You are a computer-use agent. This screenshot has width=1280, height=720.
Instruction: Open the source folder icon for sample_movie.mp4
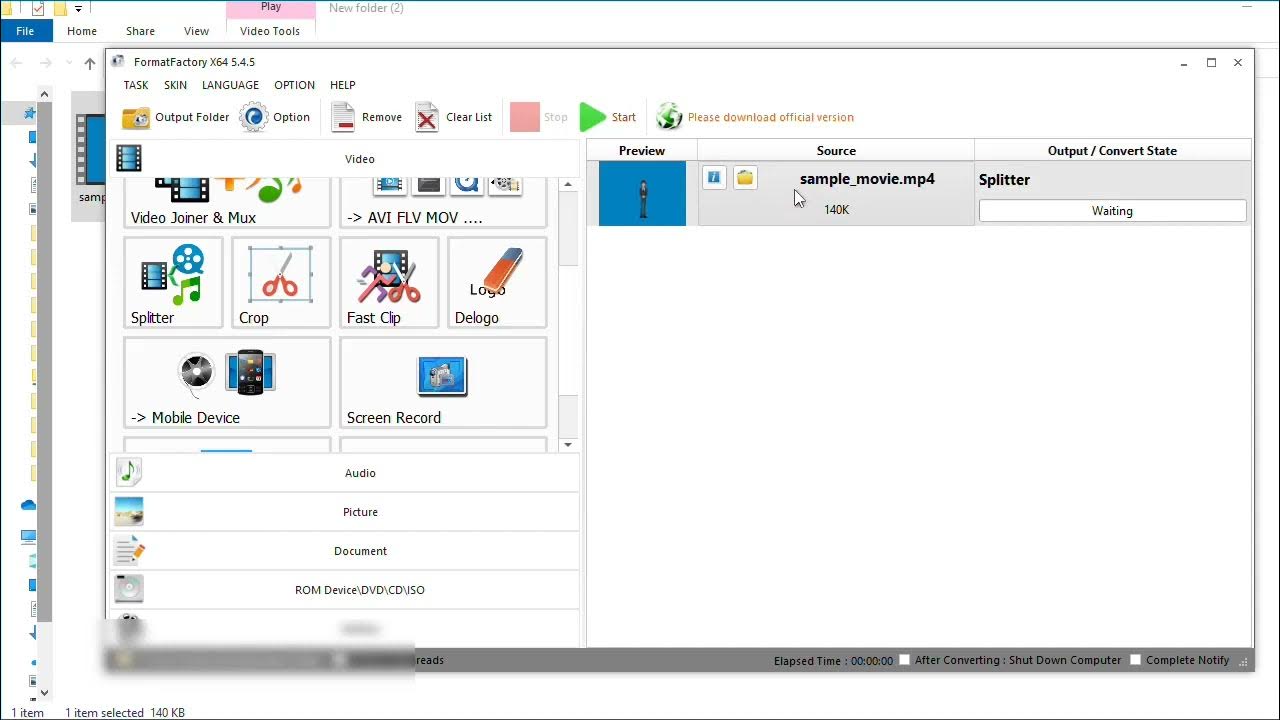pyautogui.click(x=745, y=178)
